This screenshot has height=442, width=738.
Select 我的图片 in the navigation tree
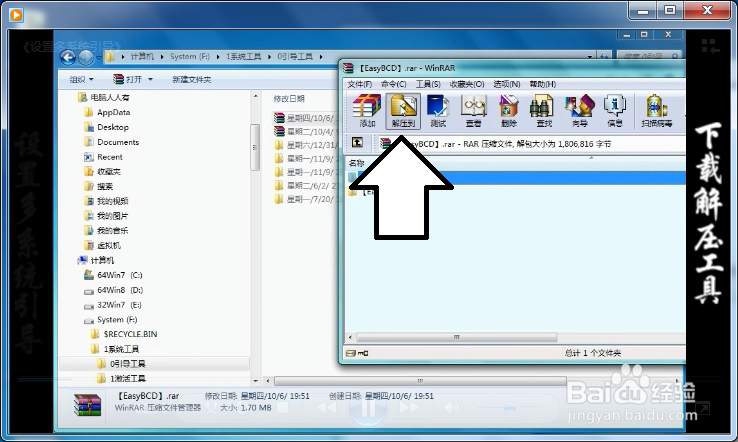(112, 216)
